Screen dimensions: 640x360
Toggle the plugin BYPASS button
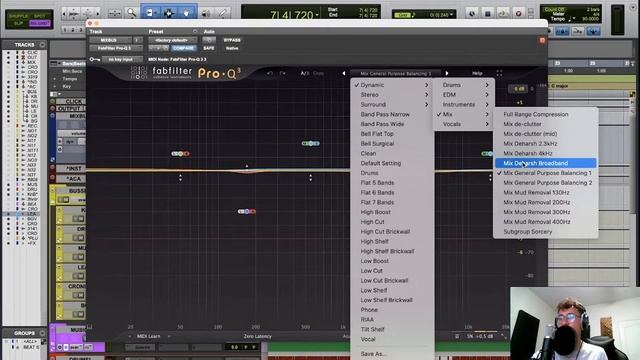tap(232, 40)
